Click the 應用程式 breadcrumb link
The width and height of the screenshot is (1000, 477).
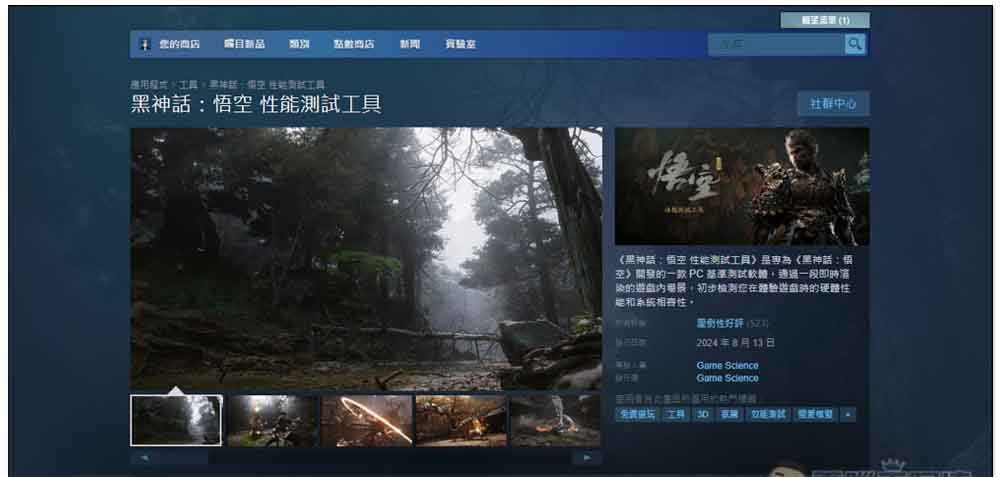(x=151, y=84)
